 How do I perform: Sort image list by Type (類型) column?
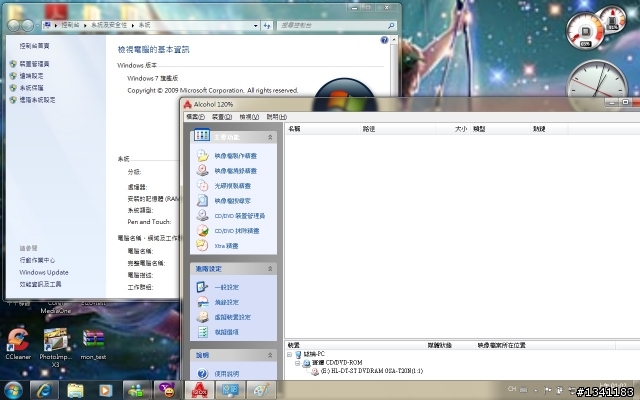click(500, 129)
